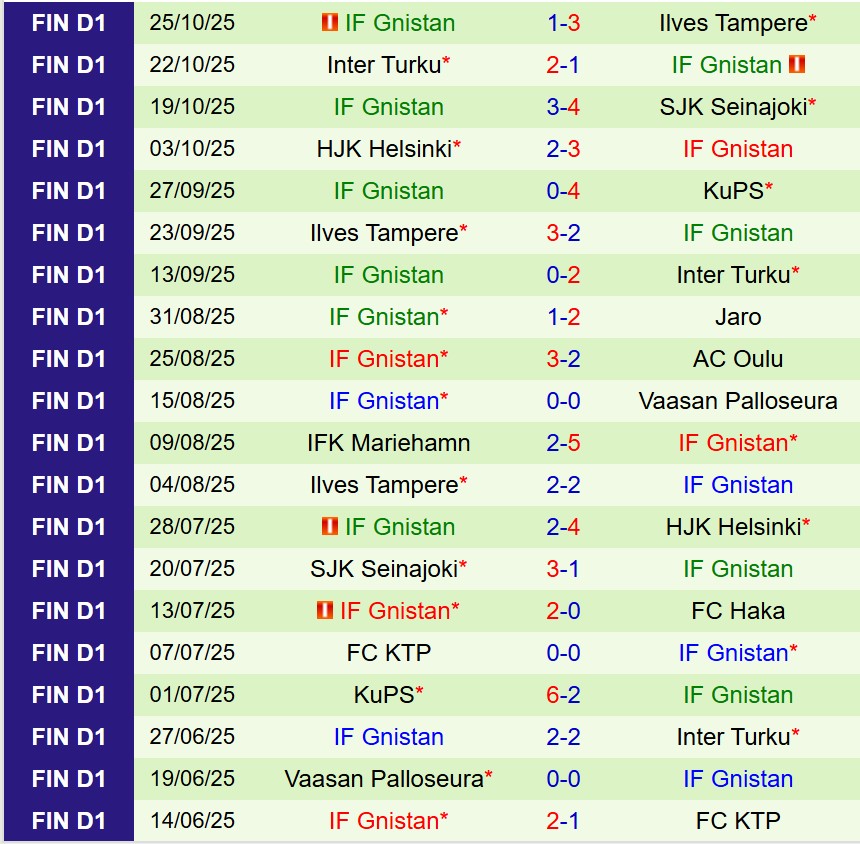Open Ilves Tampere in the 25/10/25 match
This screenshot has width=860, height=844.
click(733, 23)
